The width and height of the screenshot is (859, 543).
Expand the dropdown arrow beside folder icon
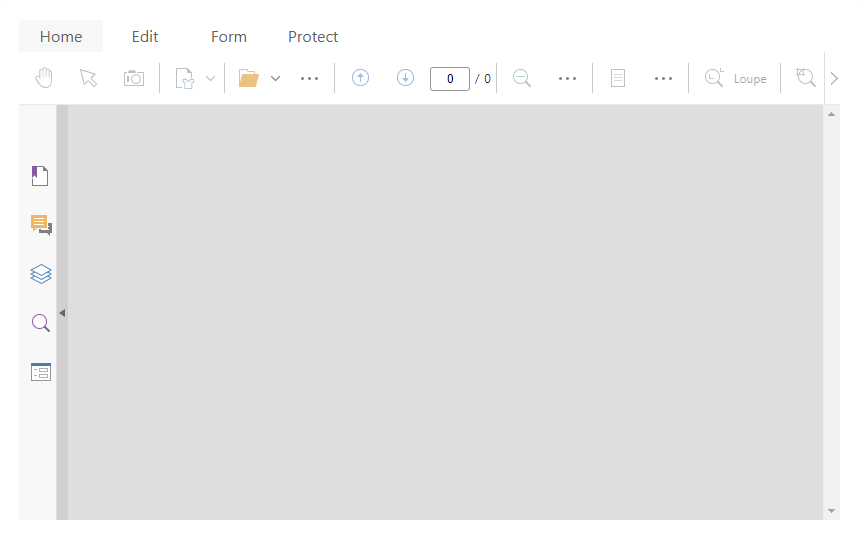coord(276,78)
